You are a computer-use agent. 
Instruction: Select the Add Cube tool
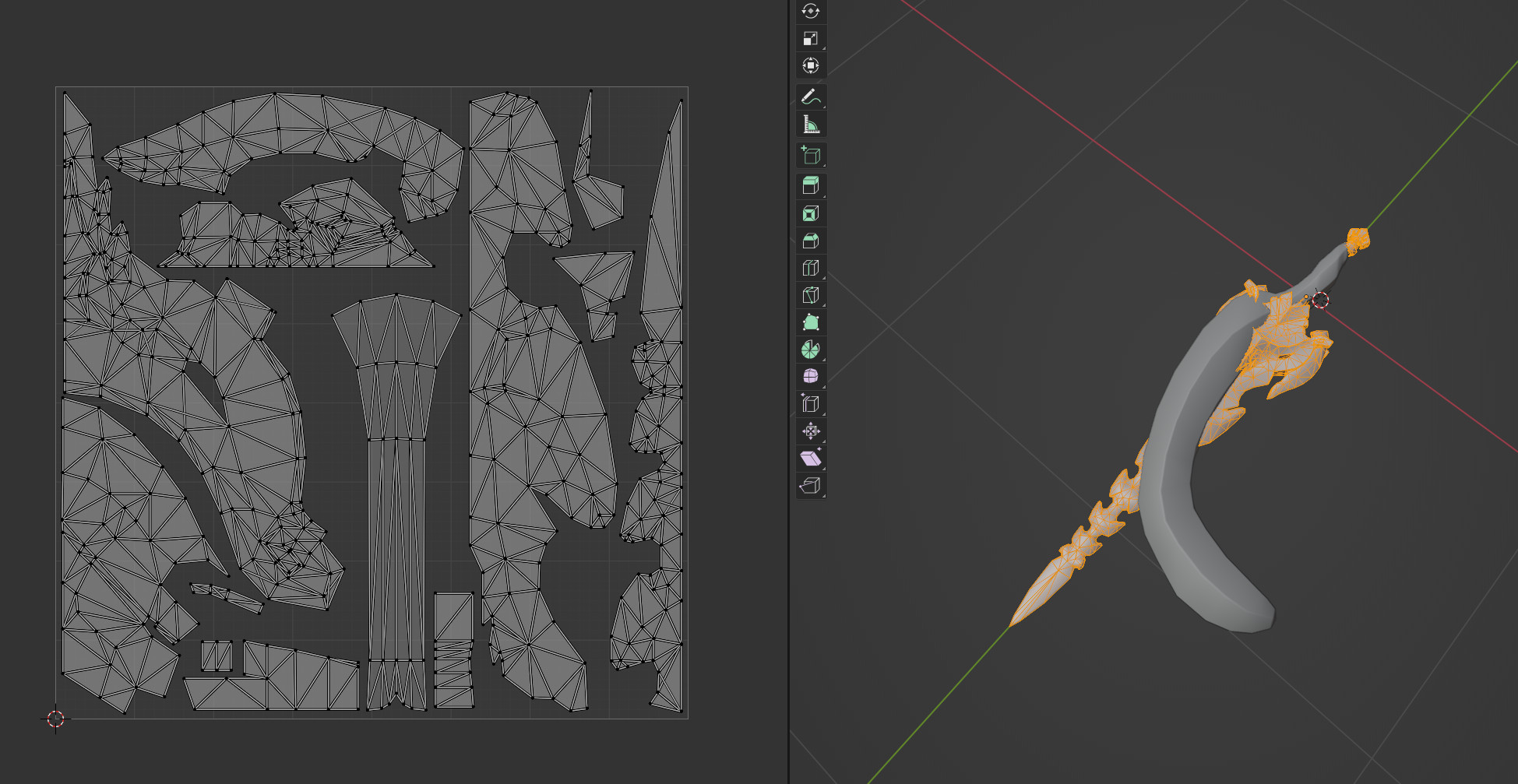(810, 156)
